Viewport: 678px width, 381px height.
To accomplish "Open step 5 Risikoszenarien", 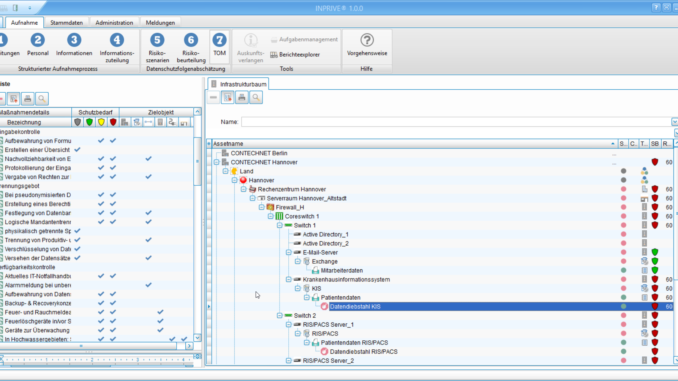I will (x=157, y=48).
